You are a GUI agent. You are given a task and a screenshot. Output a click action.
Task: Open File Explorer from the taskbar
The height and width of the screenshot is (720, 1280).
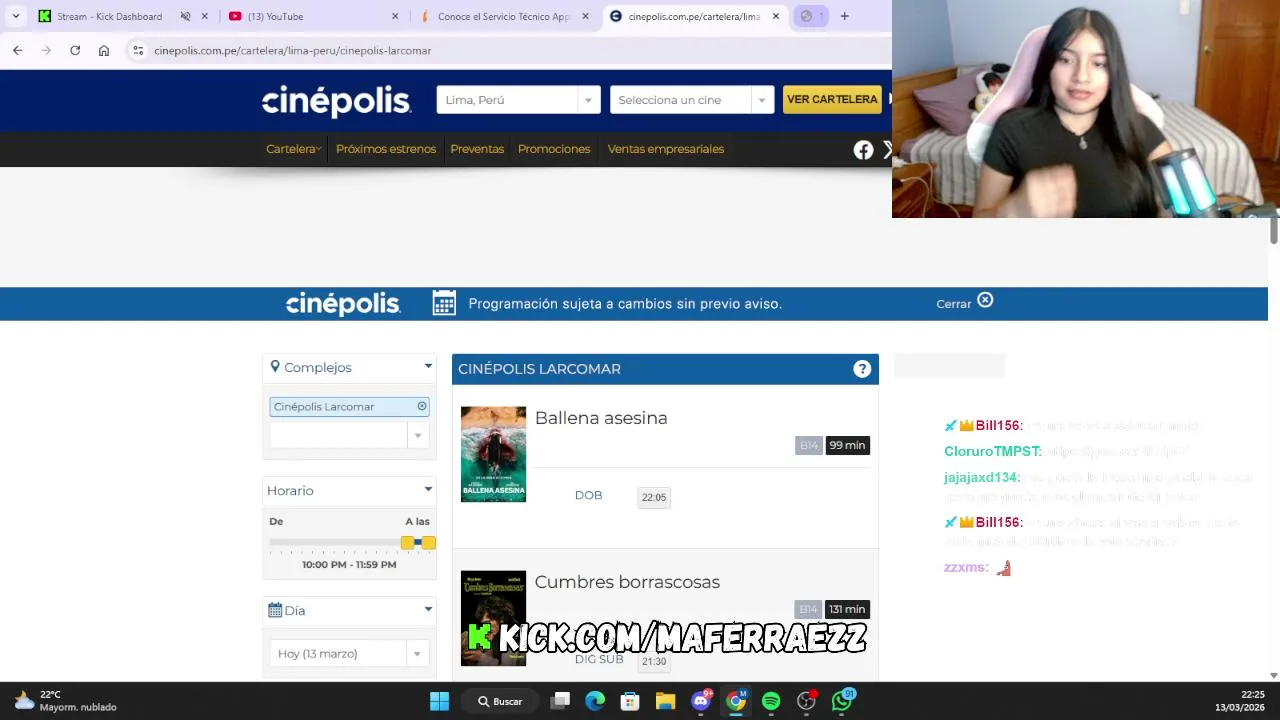click(x=665, y=701)
